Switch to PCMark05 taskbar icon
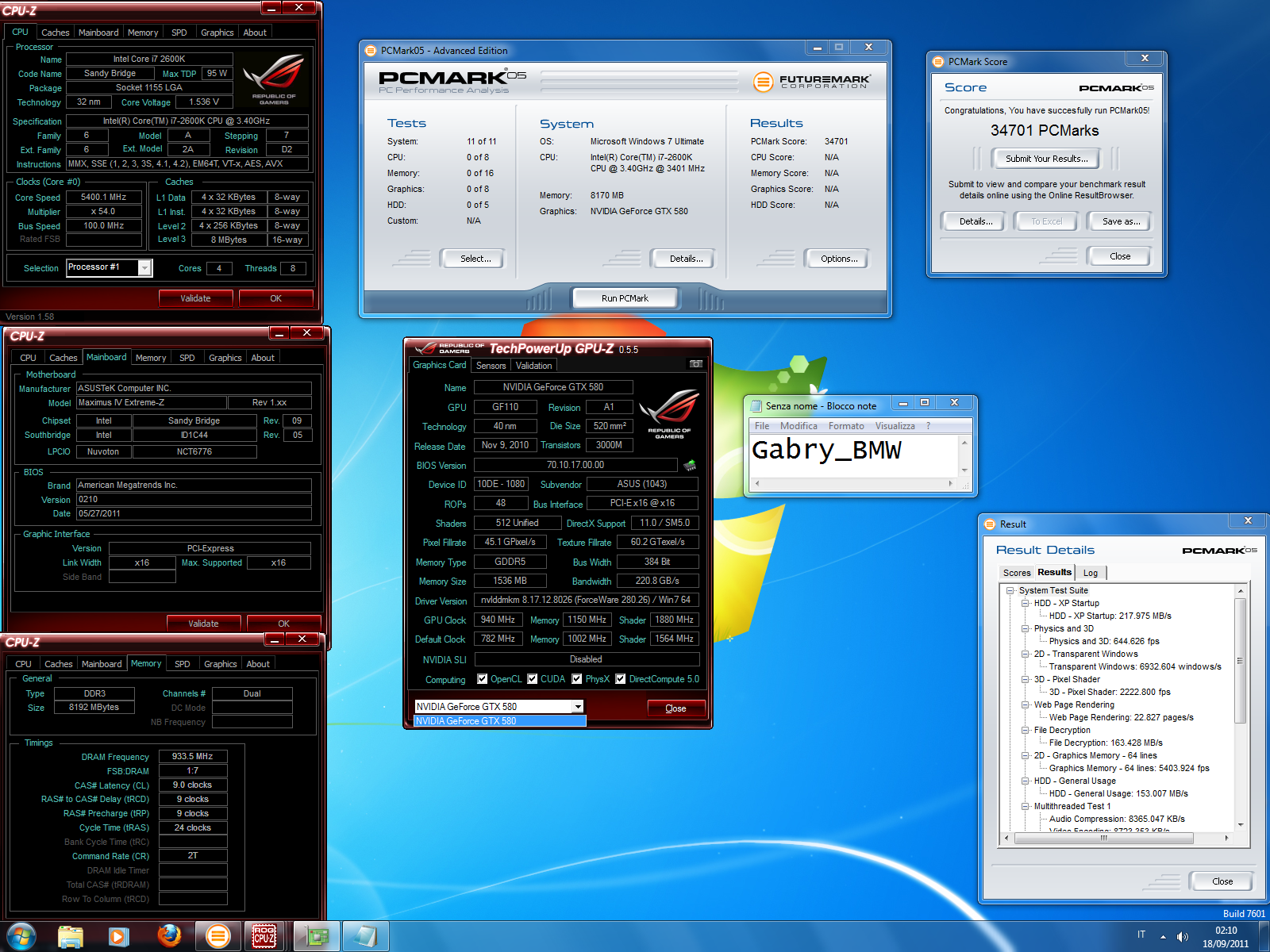The image size is (1270, 952). (x=217, y=937)
